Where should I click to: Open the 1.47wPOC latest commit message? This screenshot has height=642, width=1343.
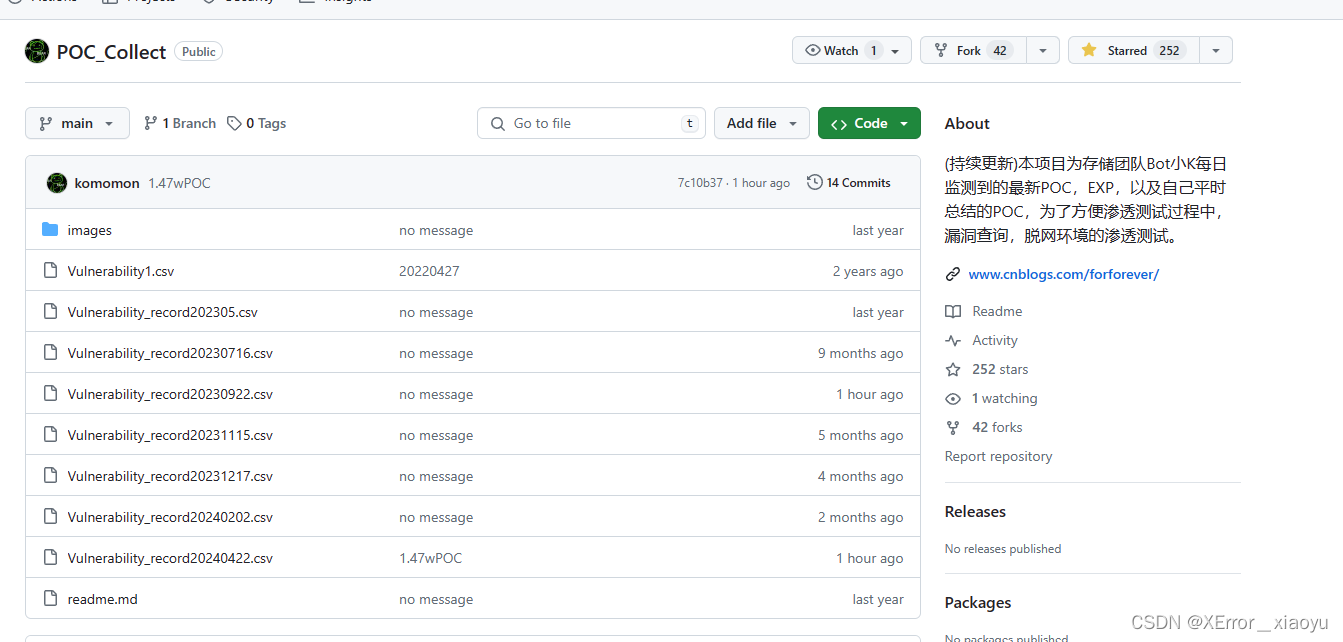[179, 183]
